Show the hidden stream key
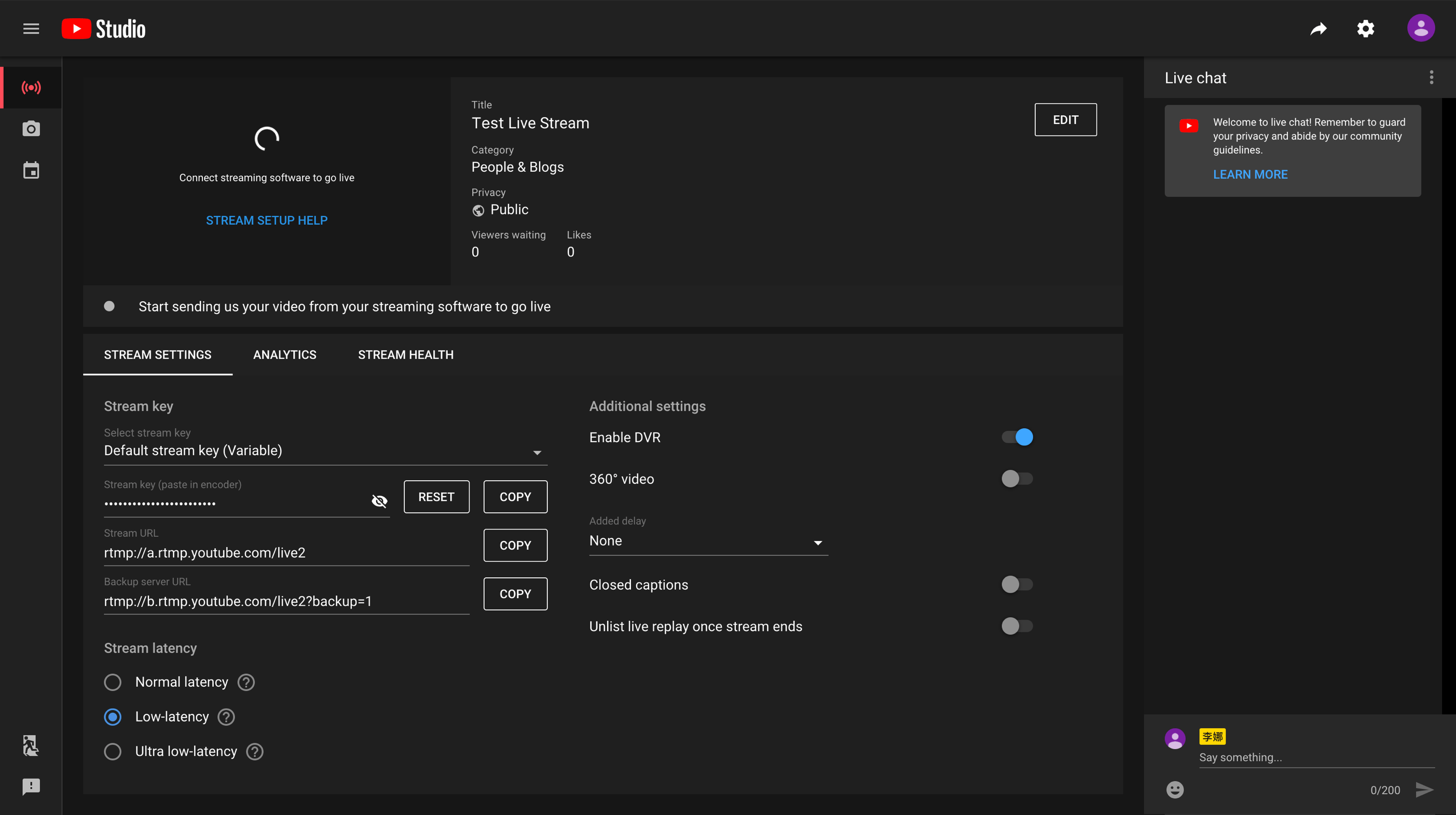Screen dimensions: 1456x815 tap(379, 501)
